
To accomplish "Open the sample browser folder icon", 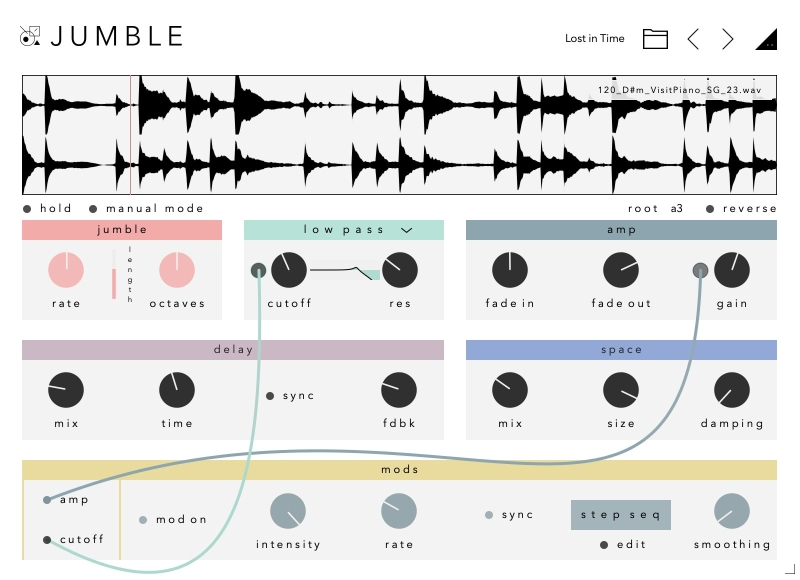I will 655,38.
